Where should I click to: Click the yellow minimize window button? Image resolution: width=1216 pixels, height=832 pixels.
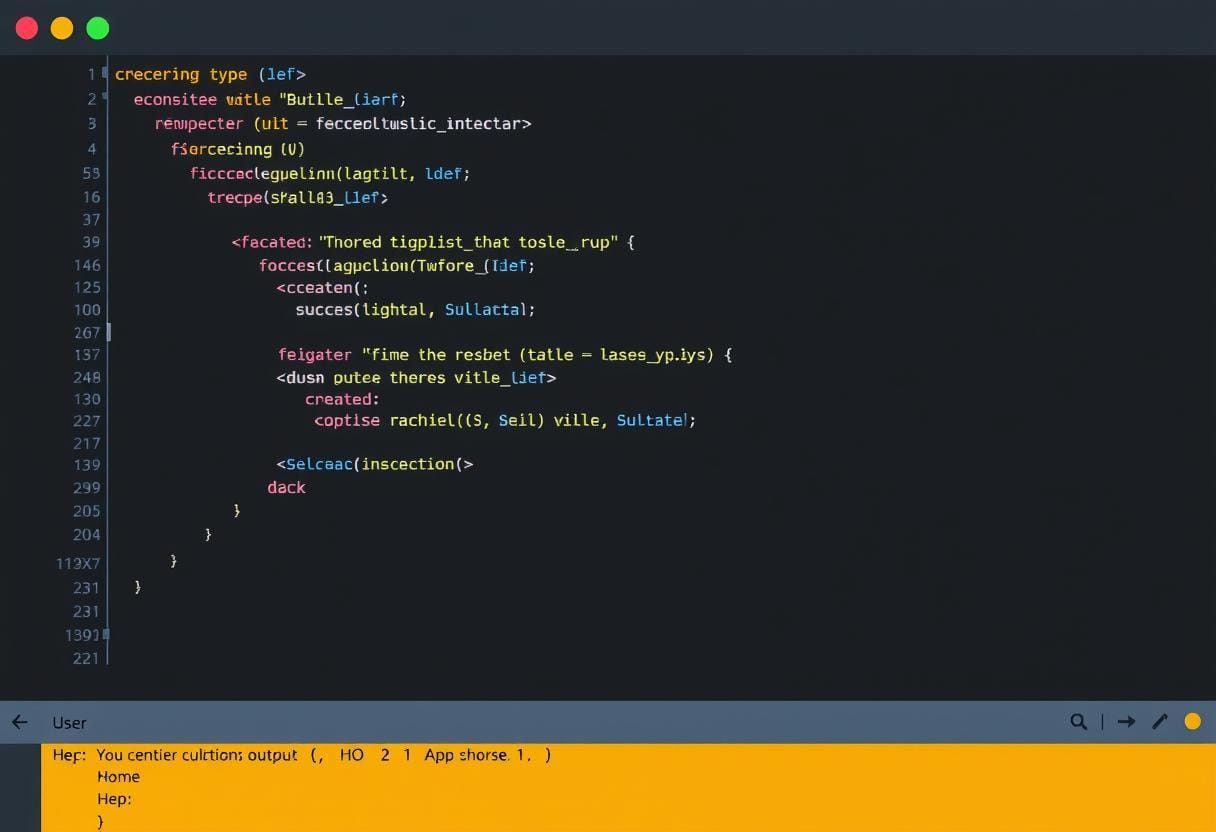(62, 28)
